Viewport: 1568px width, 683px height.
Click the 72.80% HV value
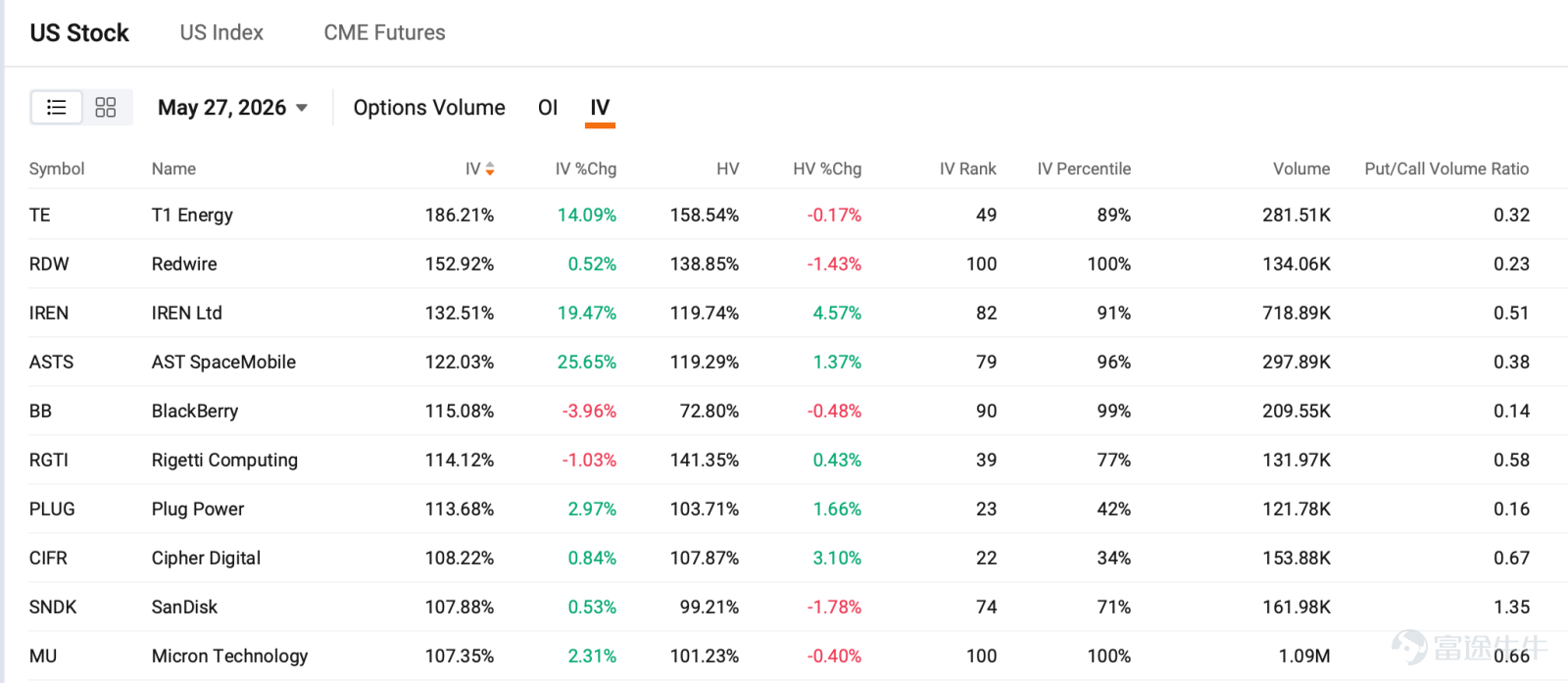[x=710, y=411]
